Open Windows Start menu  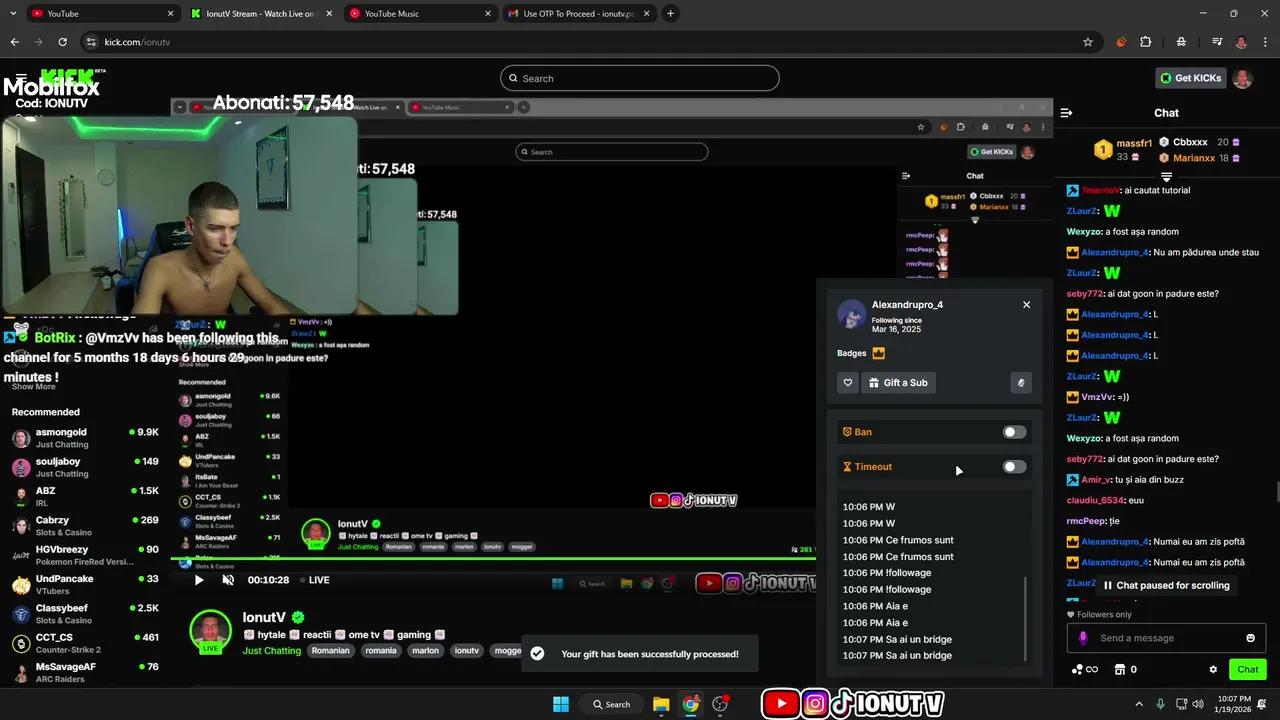pyautogui.click(x=561, y=704)
